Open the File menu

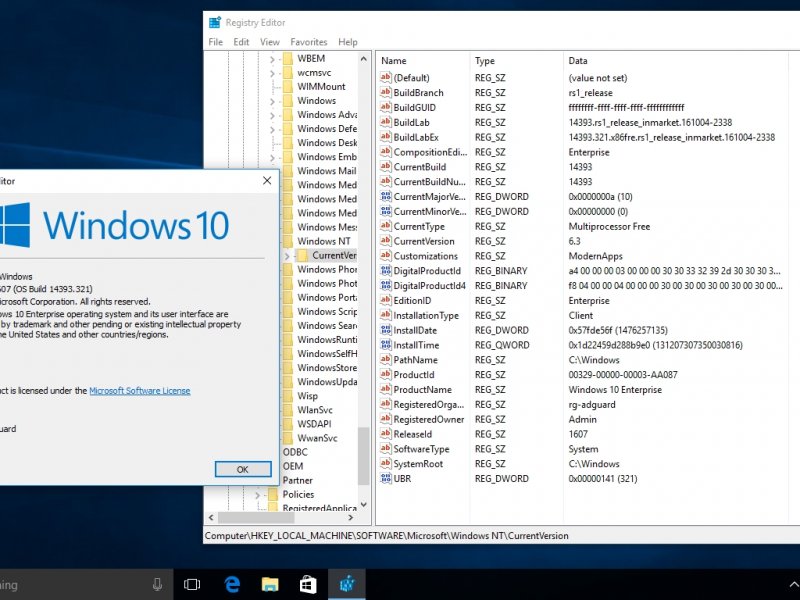click(215, 42)
